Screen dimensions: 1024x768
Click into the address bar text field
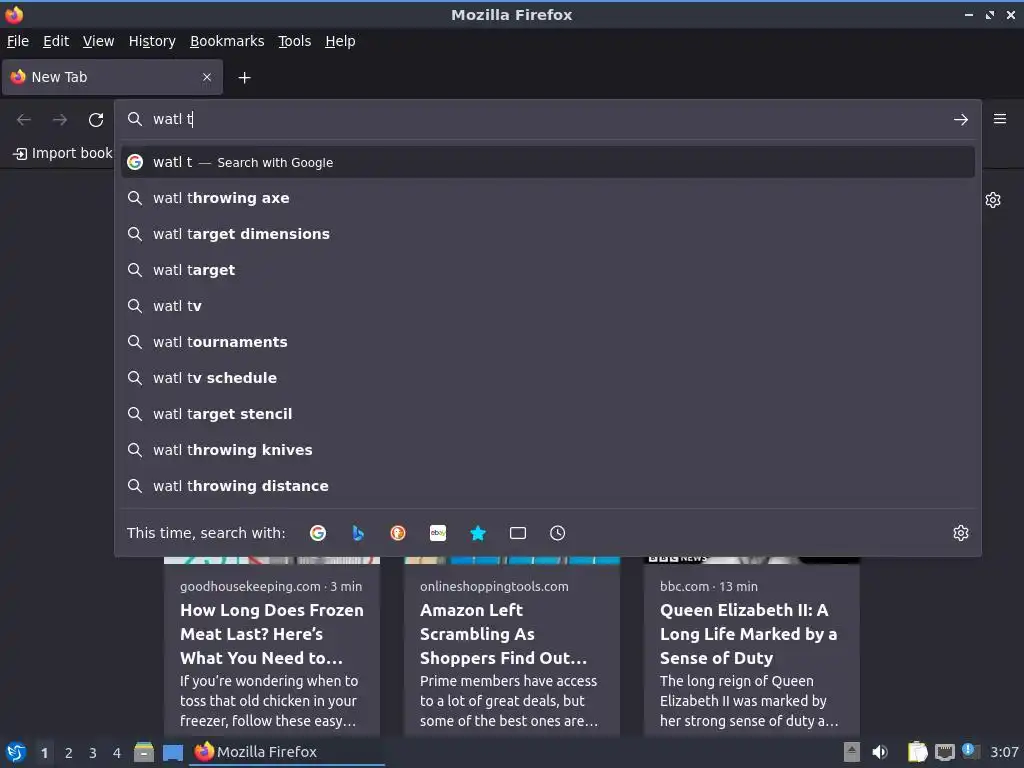tap(547, 120)
